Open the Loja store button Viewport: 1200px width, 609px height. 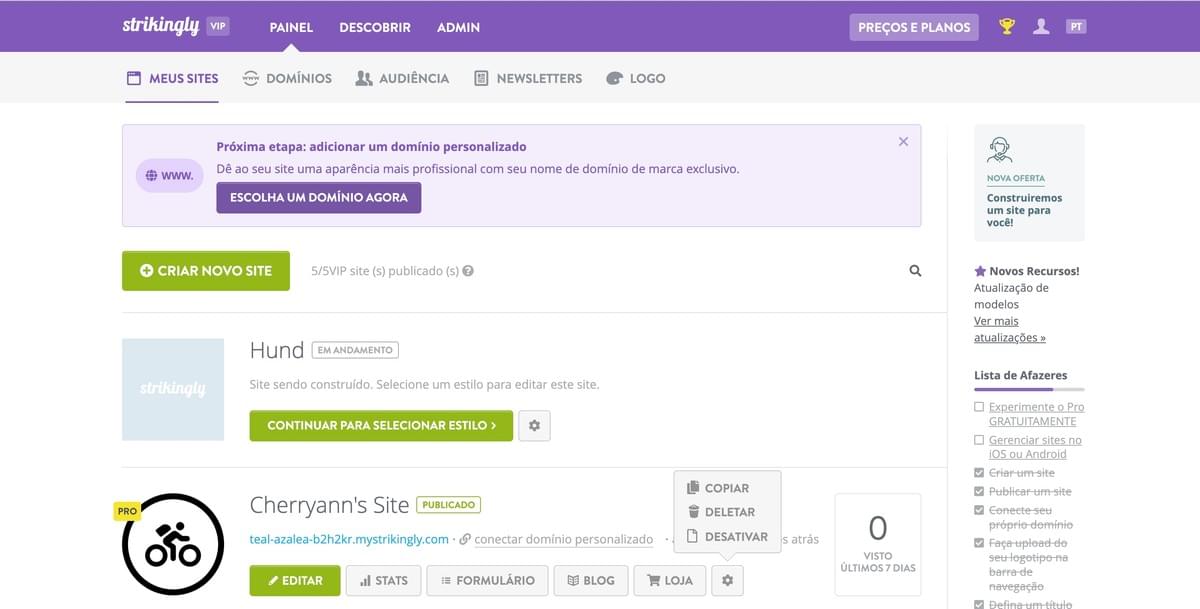click(670, 580)
